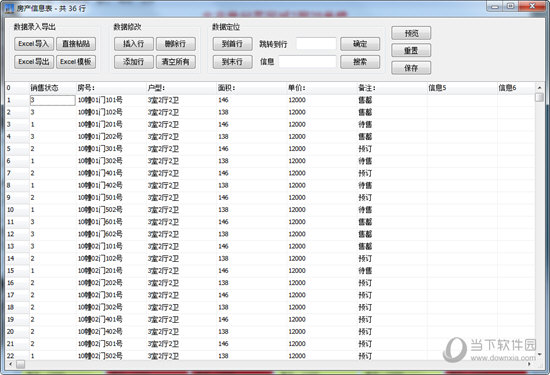Click the 添加行 button
This screenshot has width=550, height=375.
(x=134, y=62)
